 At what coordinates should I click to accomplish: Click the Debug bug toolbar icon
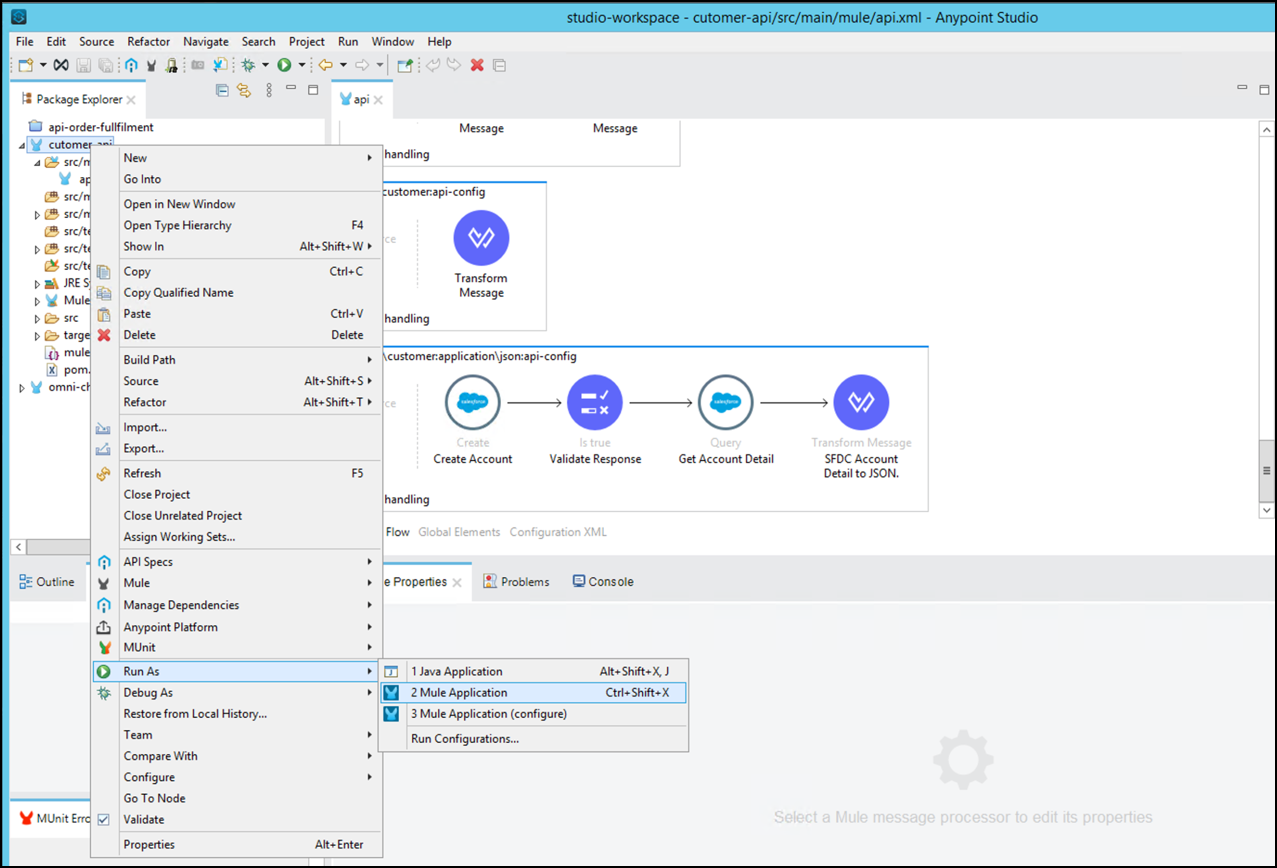pyautogui.click(x=248, y=65)
